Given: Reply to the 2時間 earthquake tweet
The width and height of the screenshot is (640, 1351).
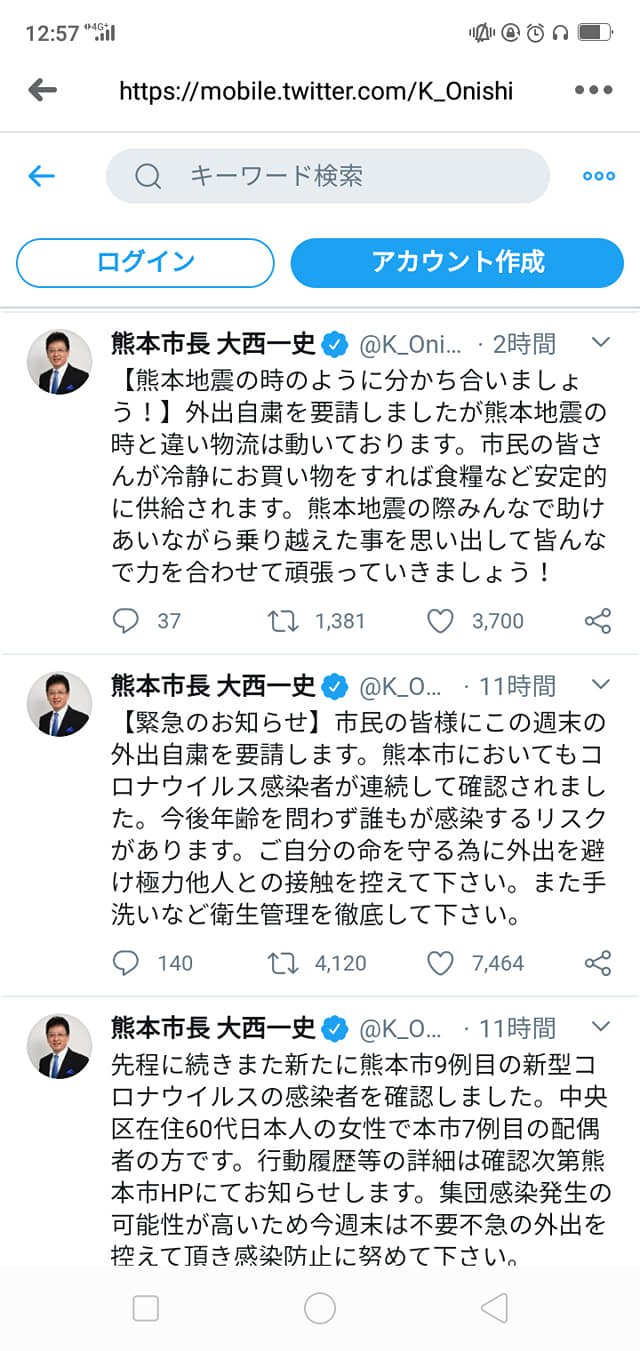Looking at the screenshot, I should coord(126,621).
